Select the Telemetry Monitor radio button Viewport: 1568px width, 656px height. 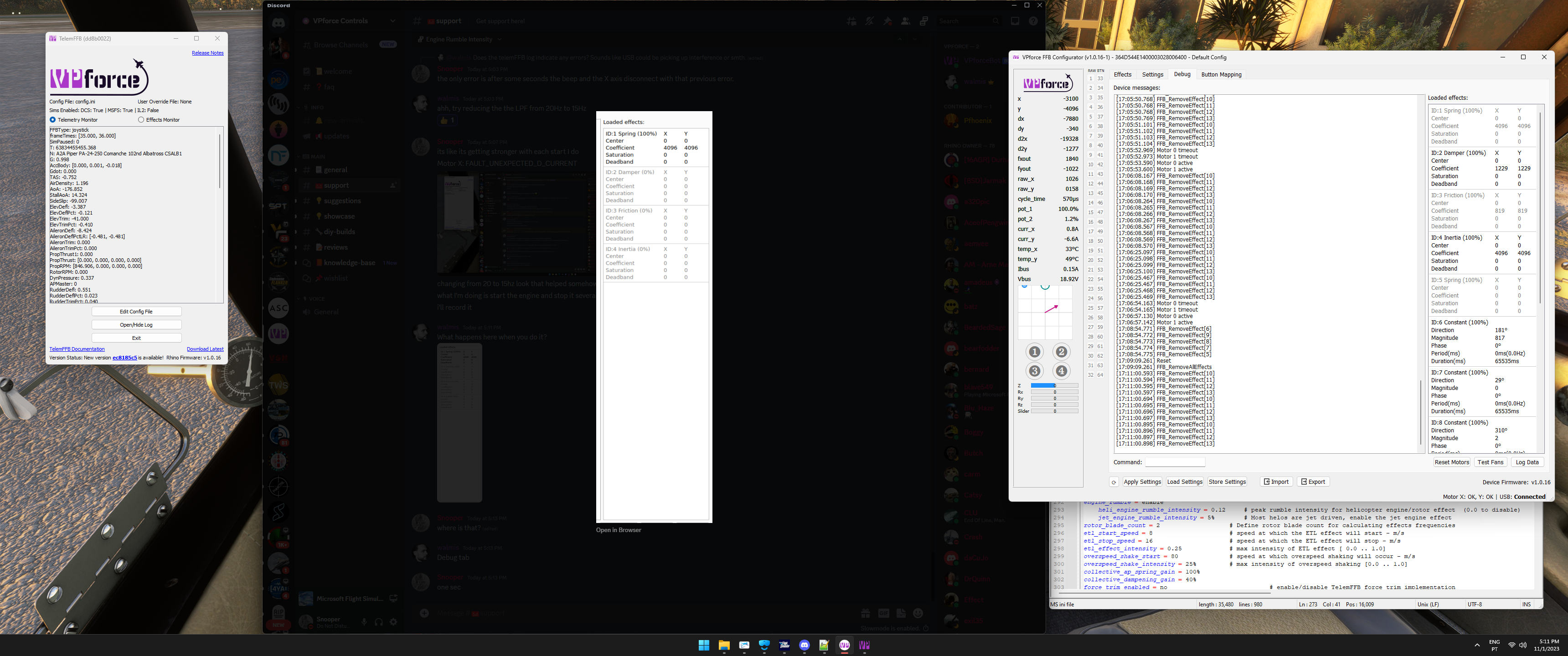(53, 120)
